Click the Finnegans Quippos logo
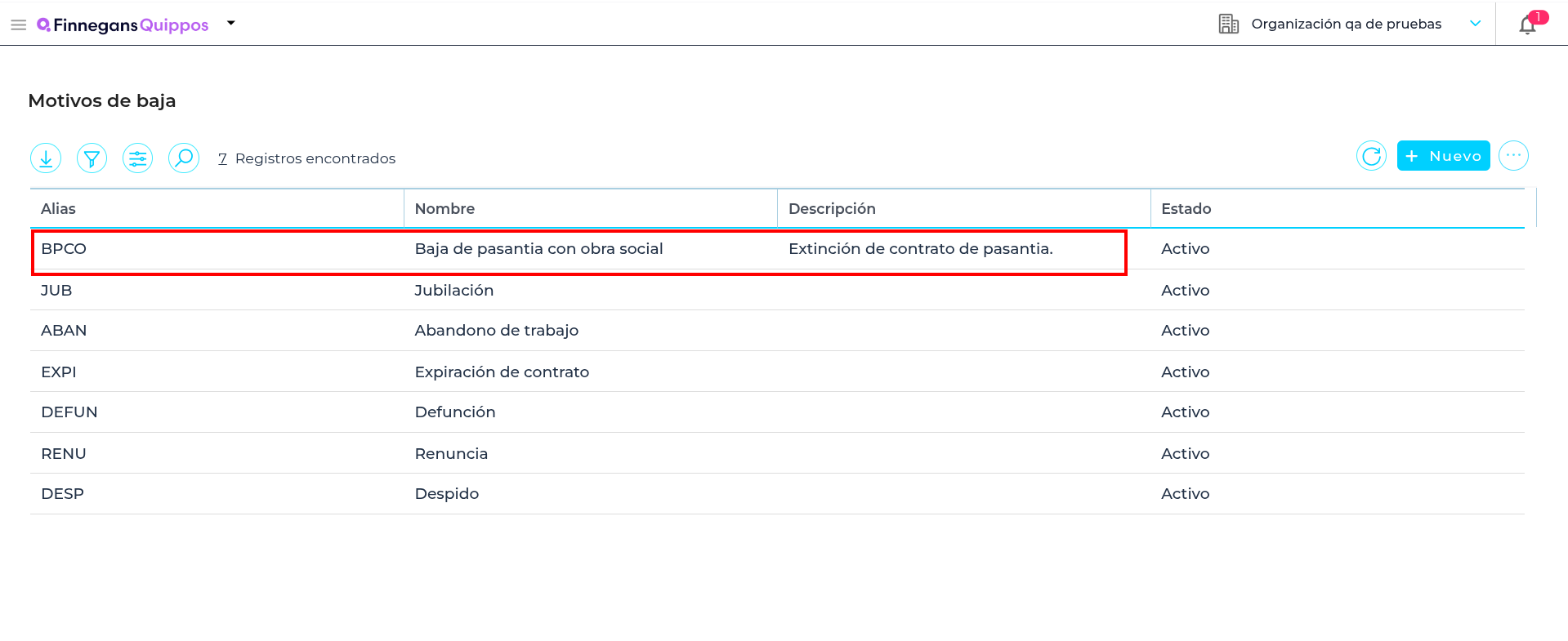Viewport: 1568px width, 641px height. [123, 25]
